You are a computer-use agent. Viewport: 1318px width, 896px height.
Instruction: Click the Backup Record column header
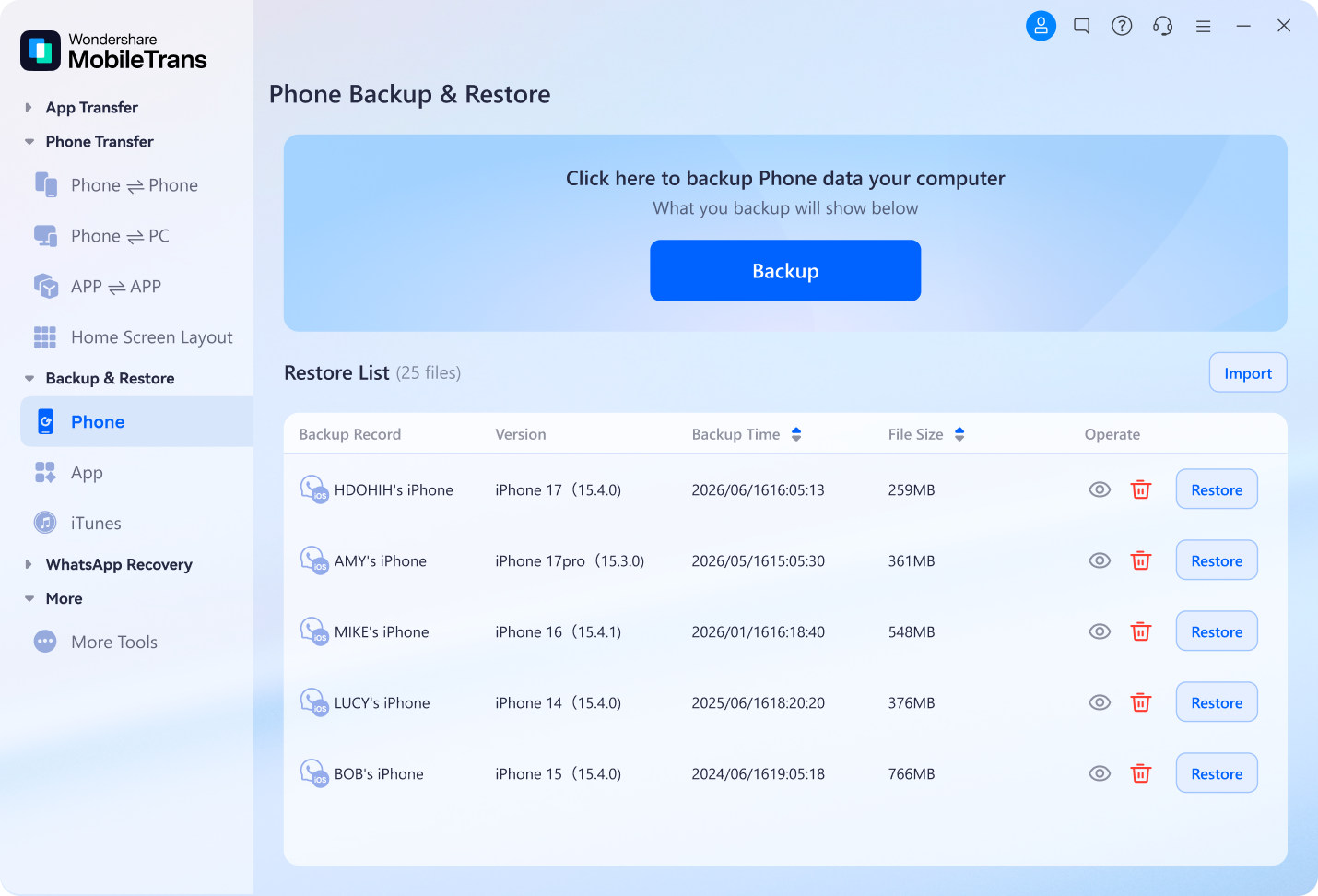click(350, 434)
